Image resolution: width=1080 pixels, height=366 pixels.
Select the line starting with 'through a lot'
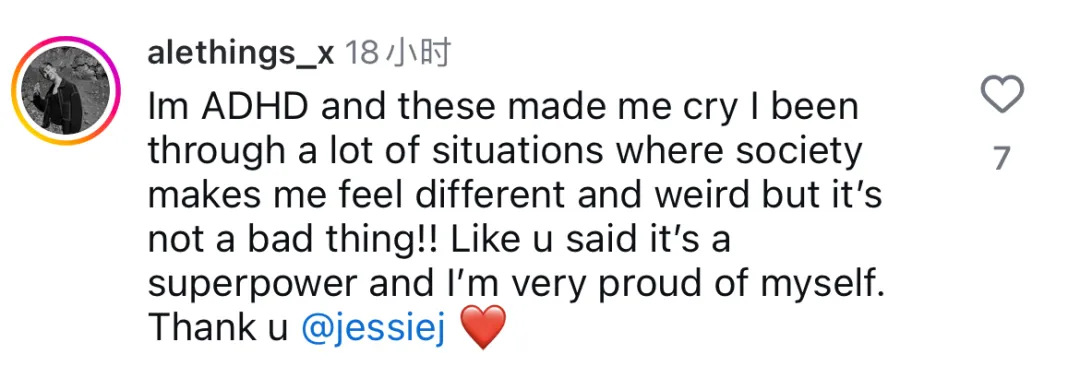pos(504,153)
